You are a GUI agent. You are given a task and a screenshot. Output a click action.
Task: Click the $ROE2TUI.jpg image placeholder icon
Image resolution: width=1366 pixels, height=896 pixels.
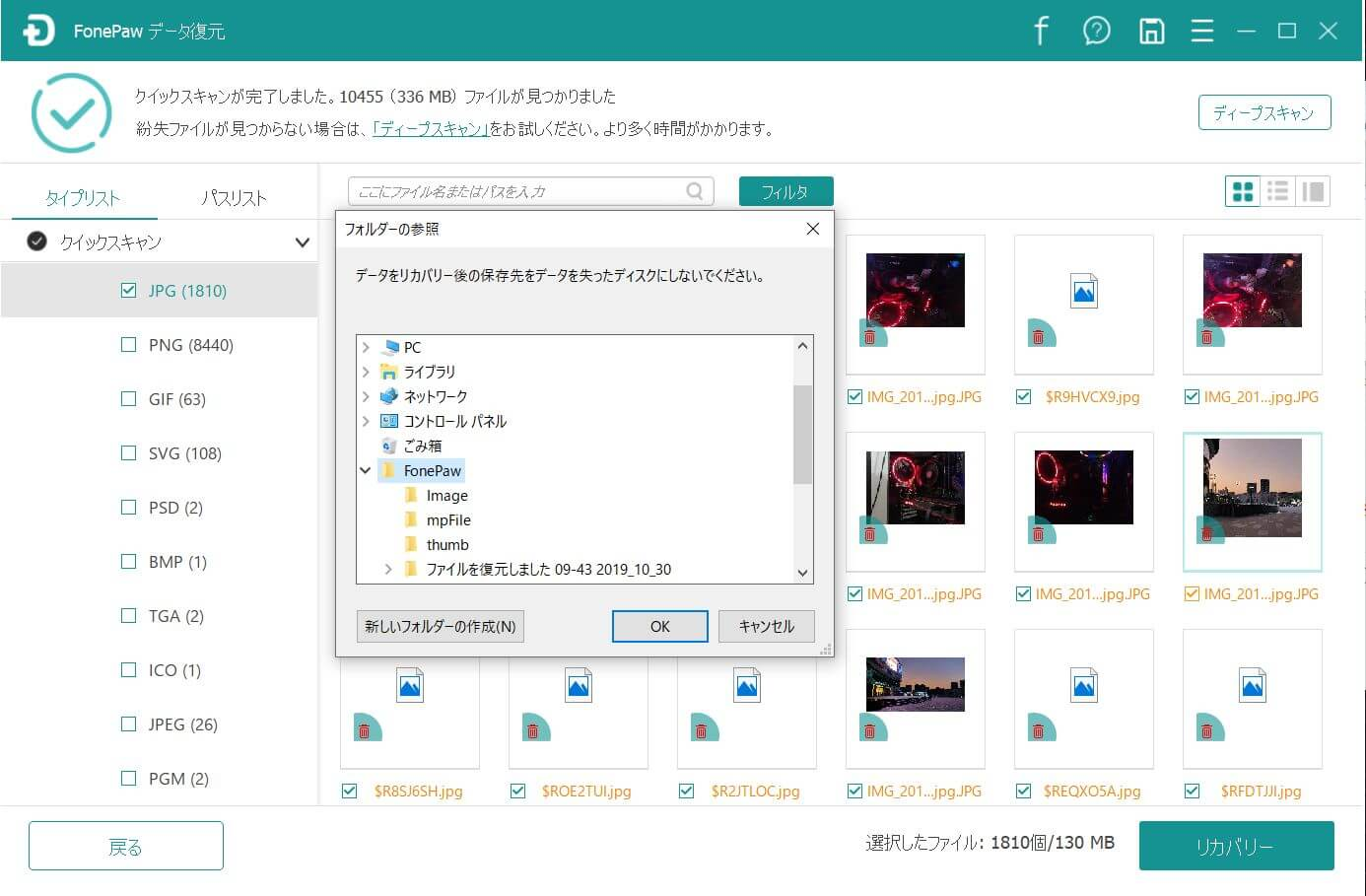point(579,685)
